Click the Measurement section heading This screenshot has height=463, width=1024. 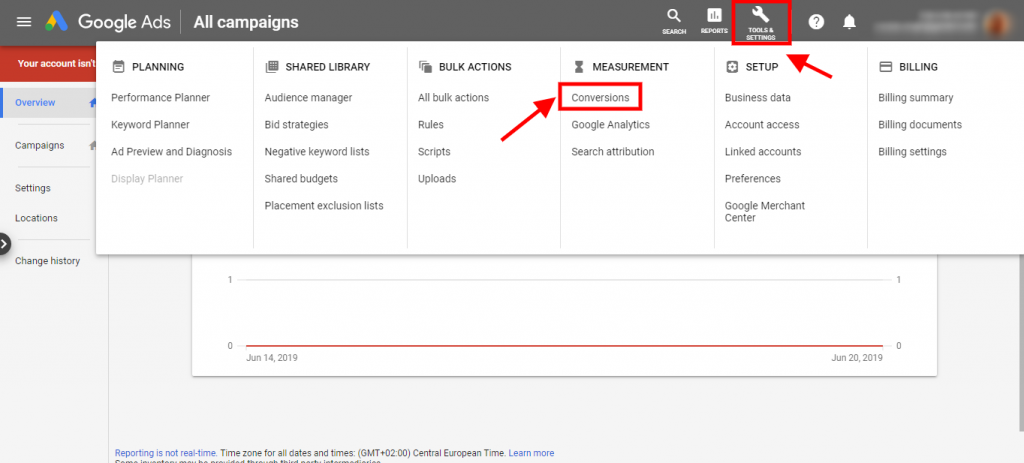coord(621,67)
